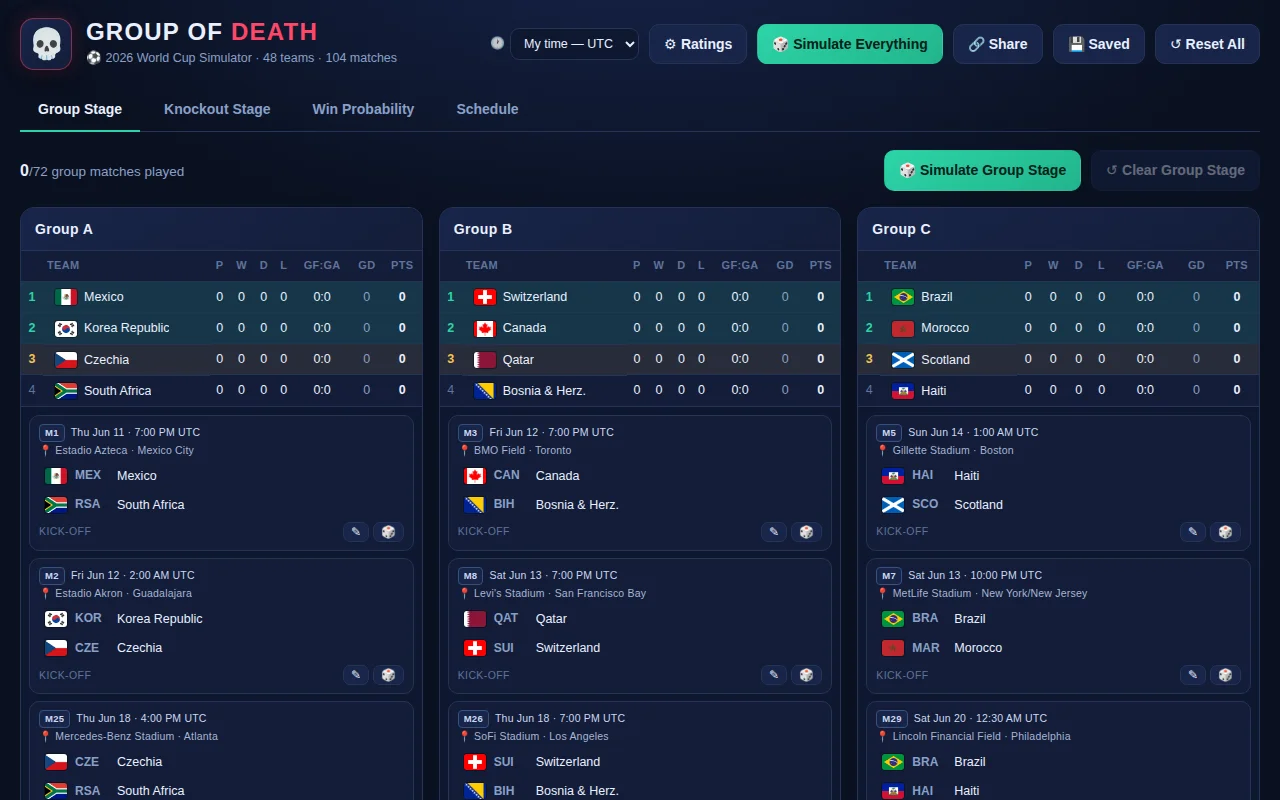Viewport: 1280px width, 800px height.
Task: Click the Group C heading
Action: [901, 229]
